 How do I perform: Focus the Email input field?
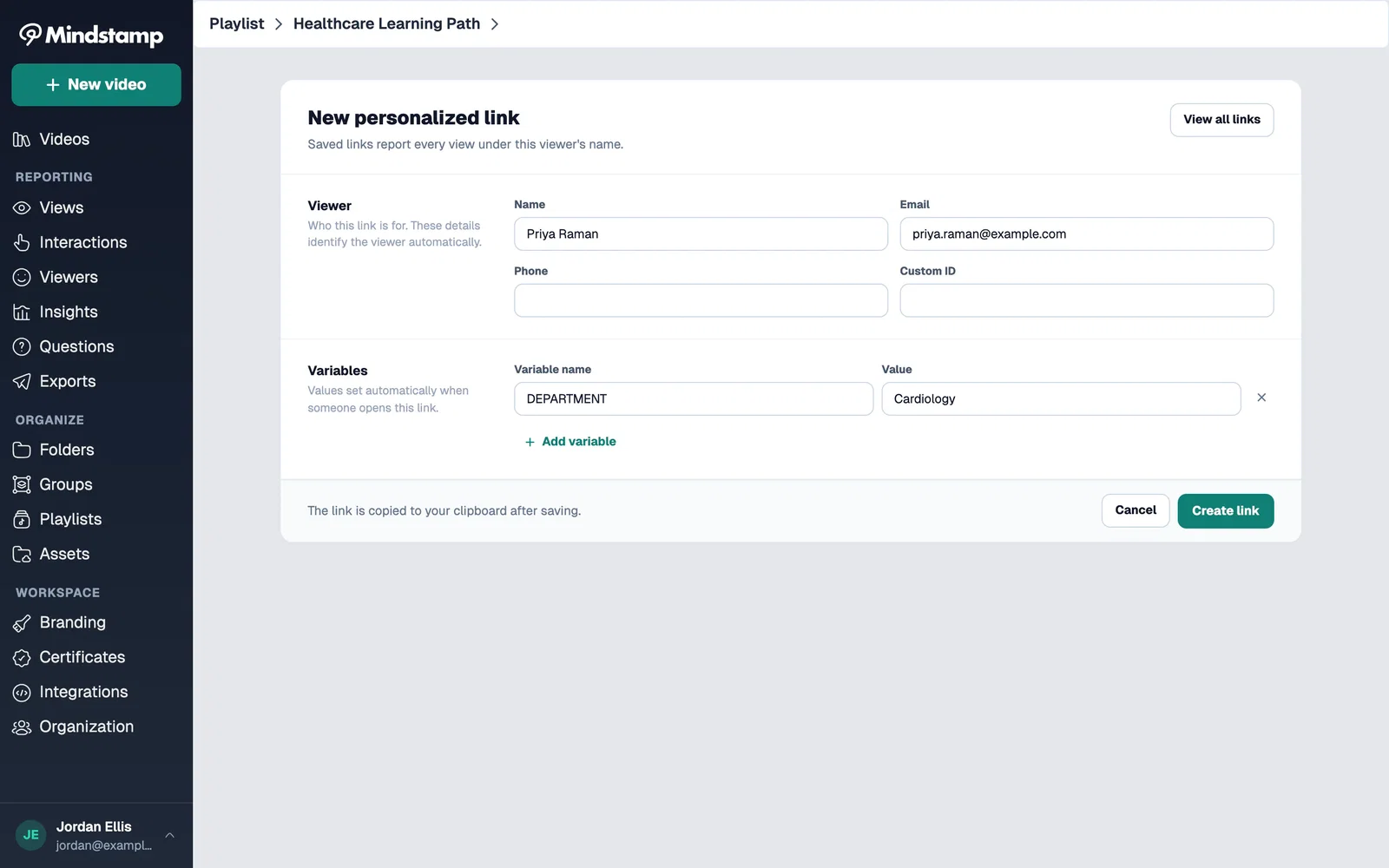[1086, 234]
